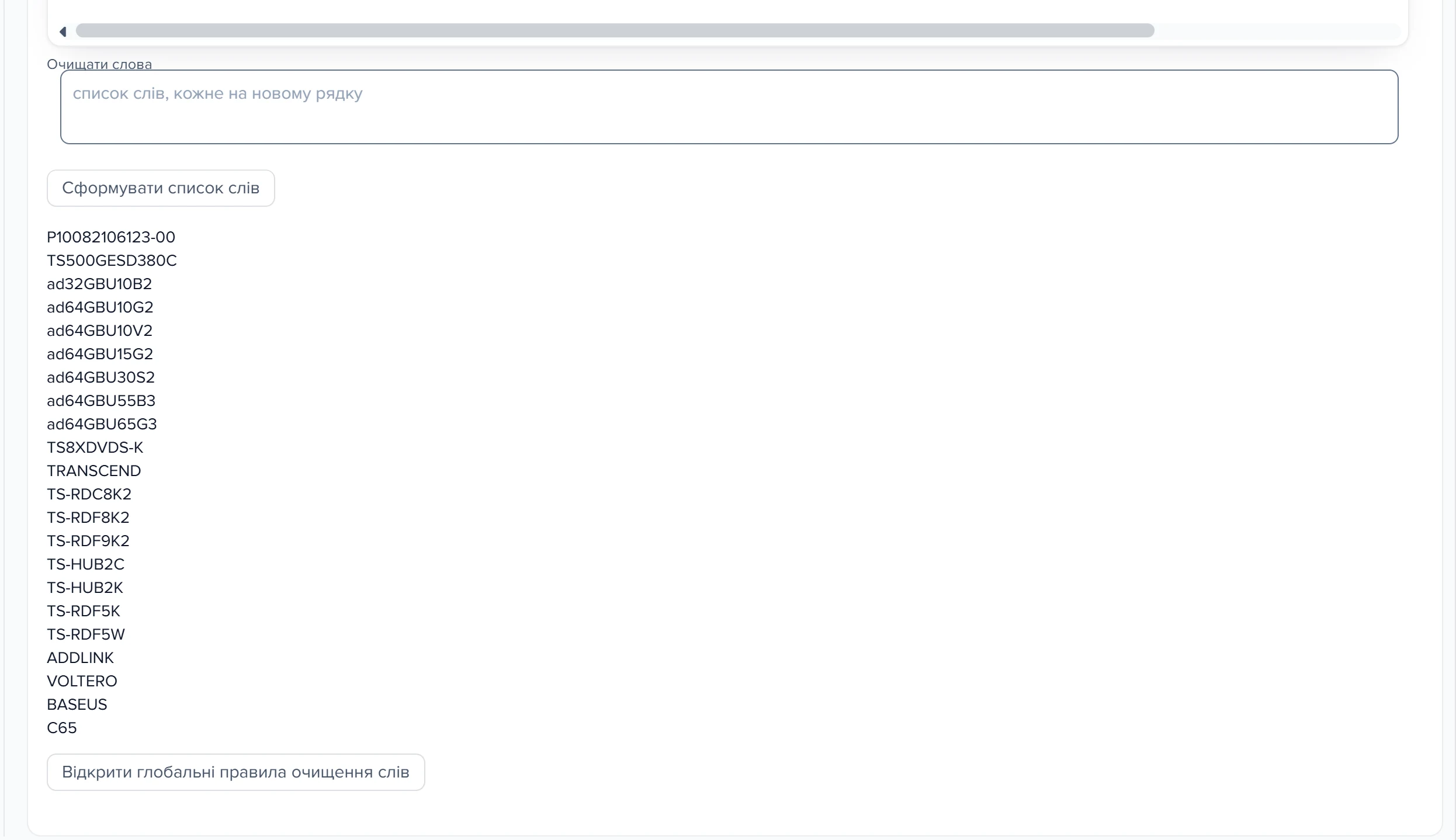Open global word-cleaning rules button
This screenshot has height=840, width=1456.
pyautogui.click(x=236, y=772)
